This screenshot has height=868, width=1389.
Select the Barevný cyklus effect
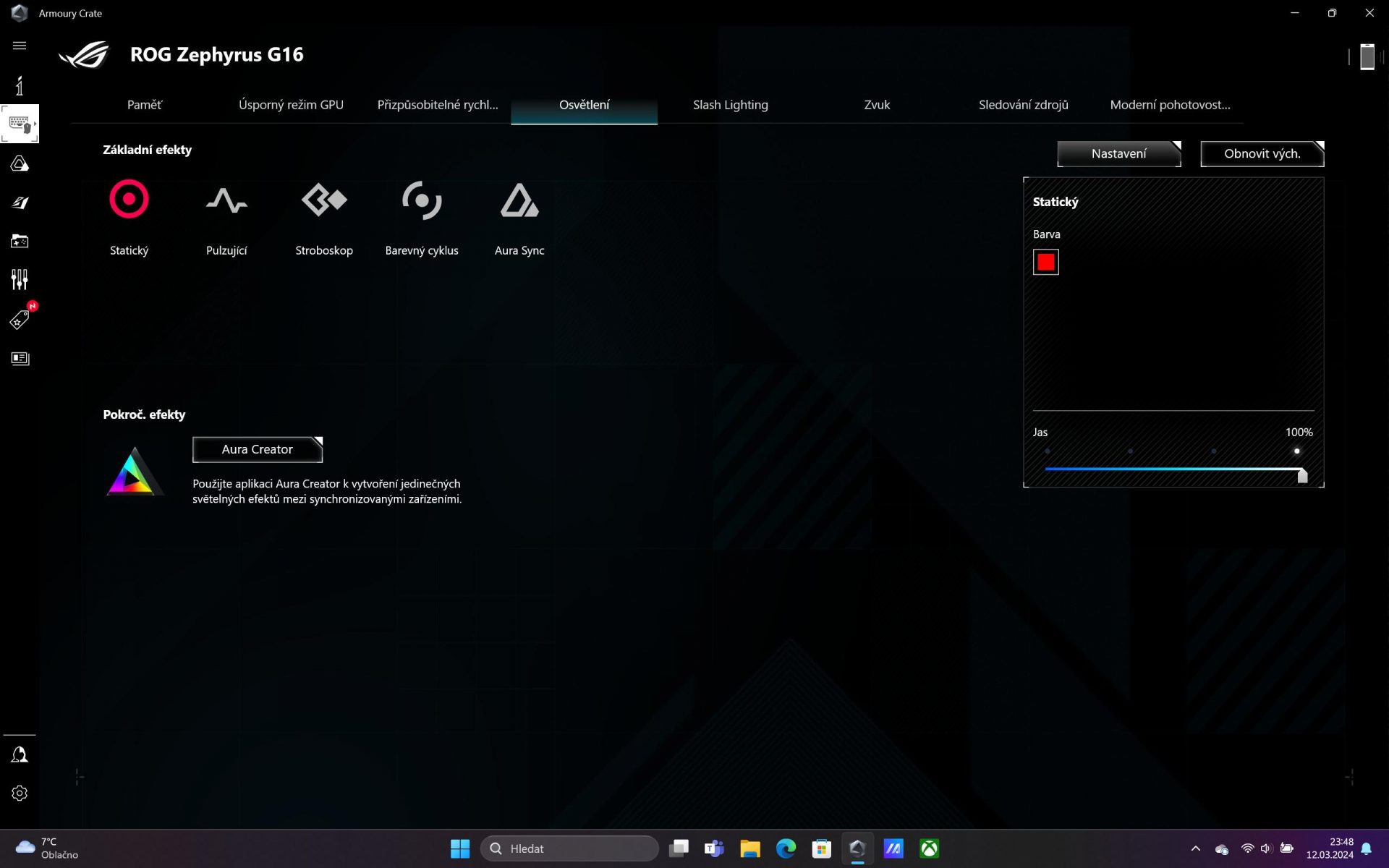pyautogui.click(x=422, y=200)
